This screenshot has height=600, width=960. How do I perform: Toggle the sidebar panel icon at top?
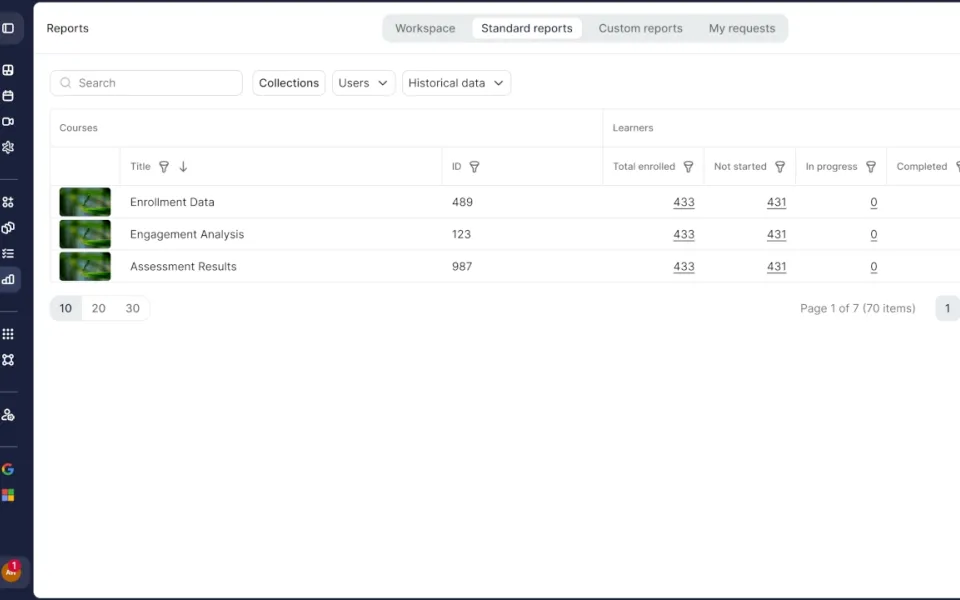coord(8,28)
